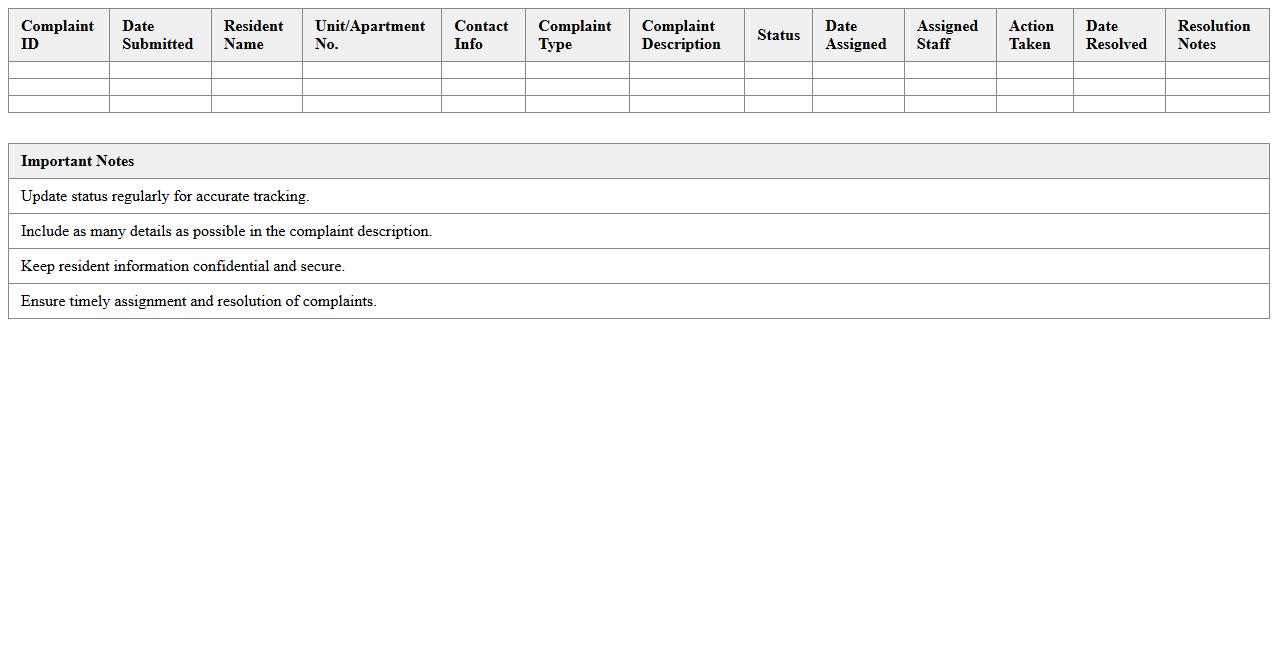Click the Complaint ID column header
The image size is (1278, 650).
pos(58,35)
